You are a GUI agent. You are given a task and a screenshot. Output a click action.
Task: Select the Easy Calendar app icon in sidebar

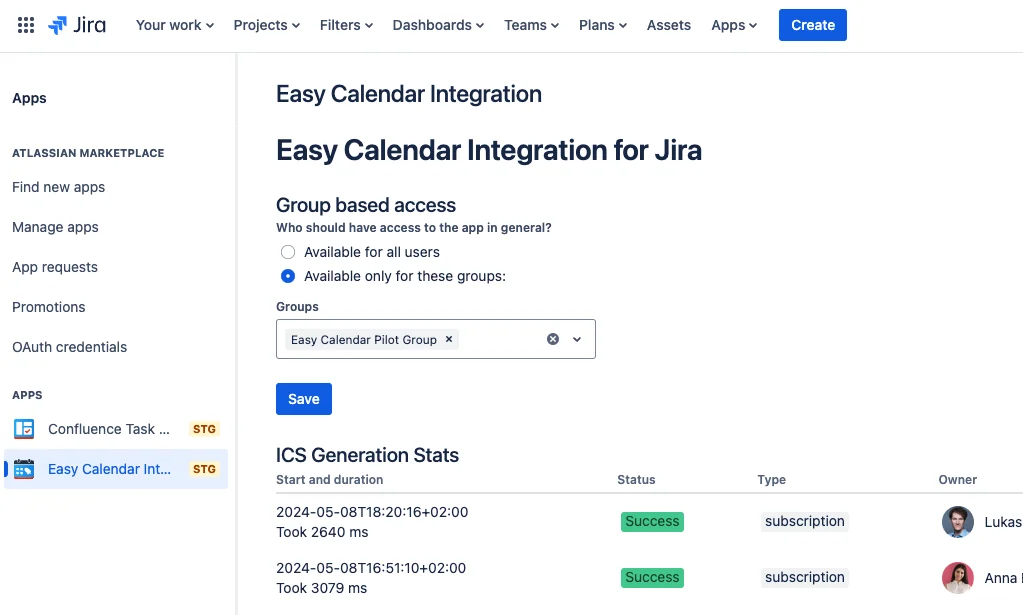click(24, 469)
